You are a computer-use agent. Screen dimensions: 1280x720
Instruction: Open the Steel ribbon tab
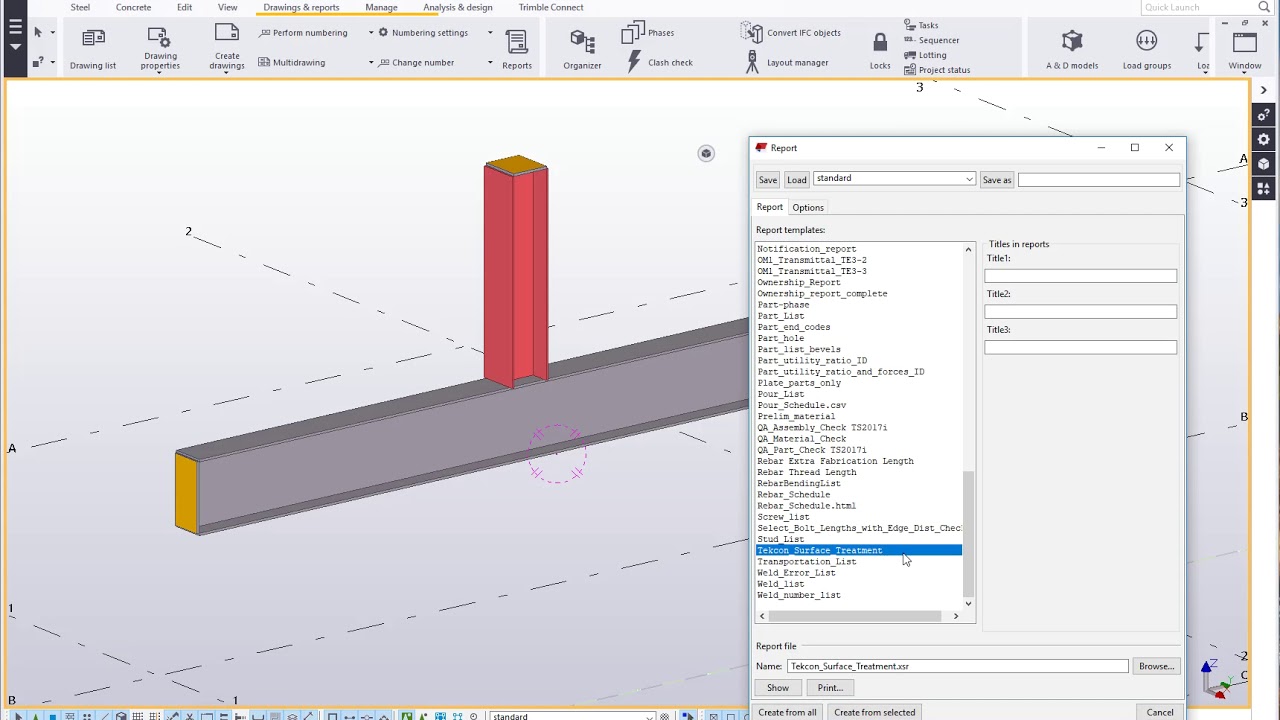80,7
